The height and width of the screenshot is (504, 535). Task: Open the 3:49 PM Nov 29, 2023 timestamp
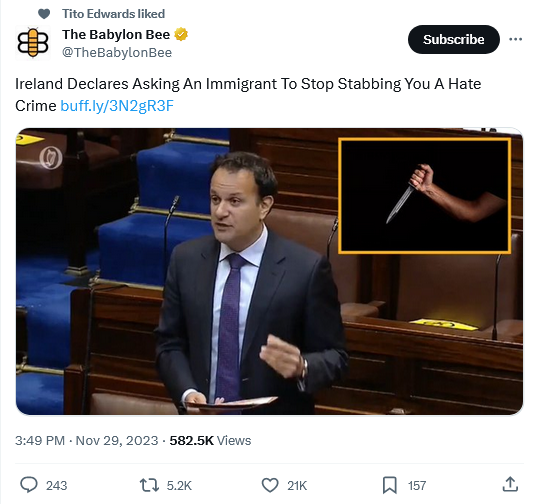pos(87,441)
